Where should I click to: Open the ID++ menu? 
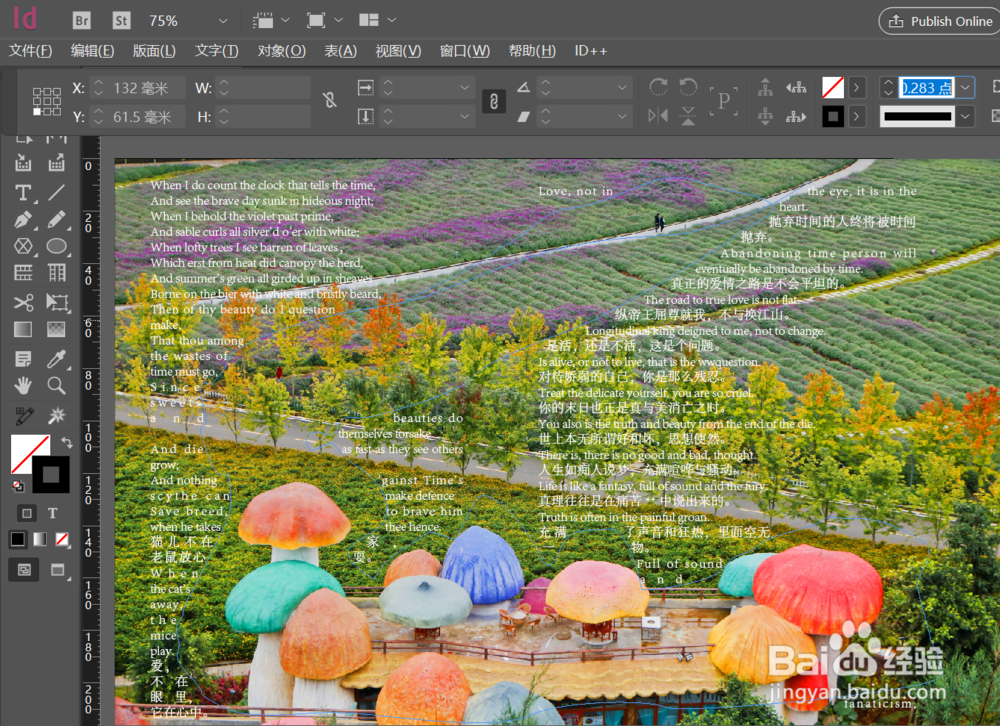pyautogui.click(x=591, y=51)
